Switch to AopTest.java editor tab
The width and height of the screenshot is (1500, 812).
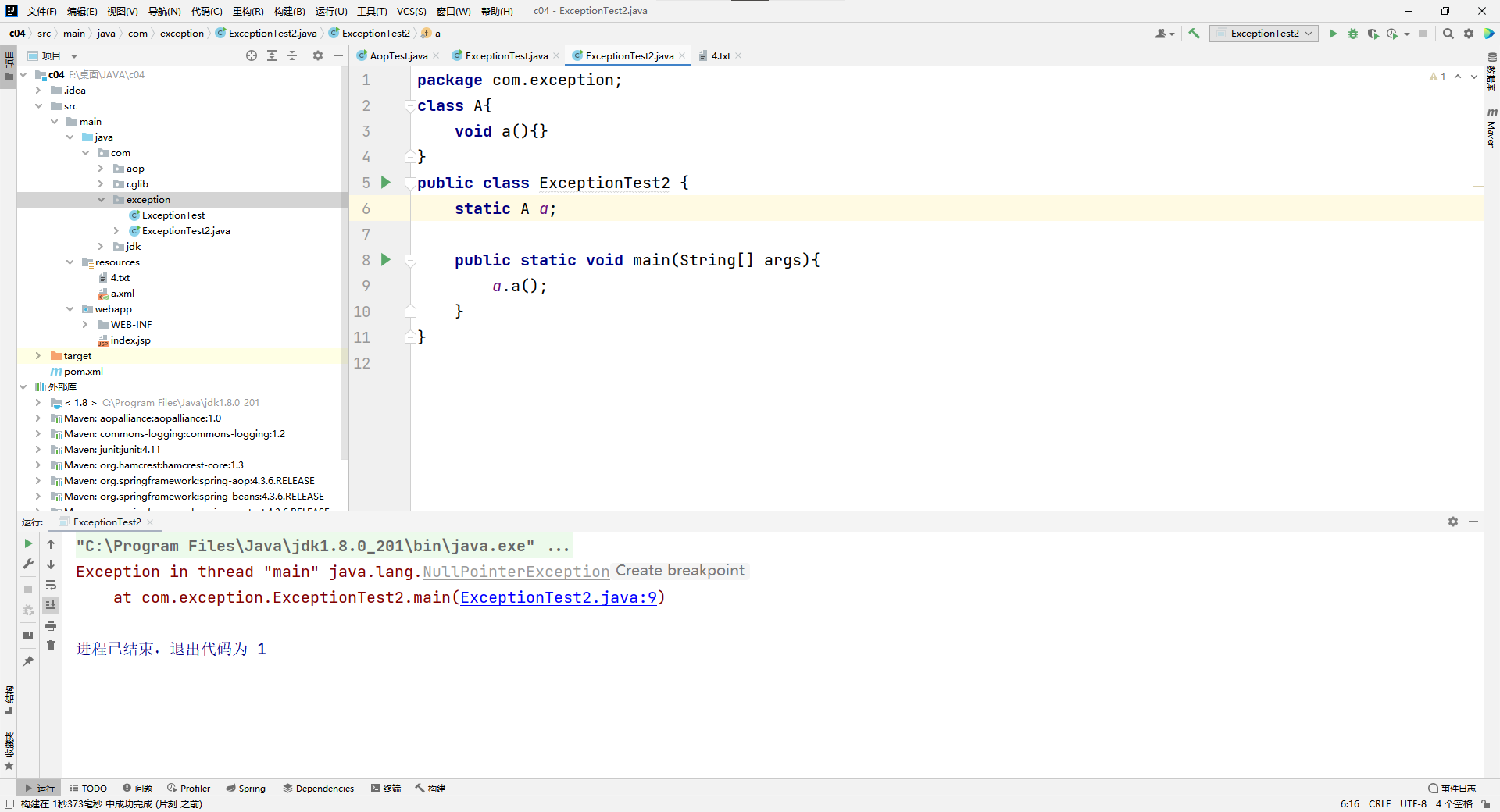click(398, 55)
